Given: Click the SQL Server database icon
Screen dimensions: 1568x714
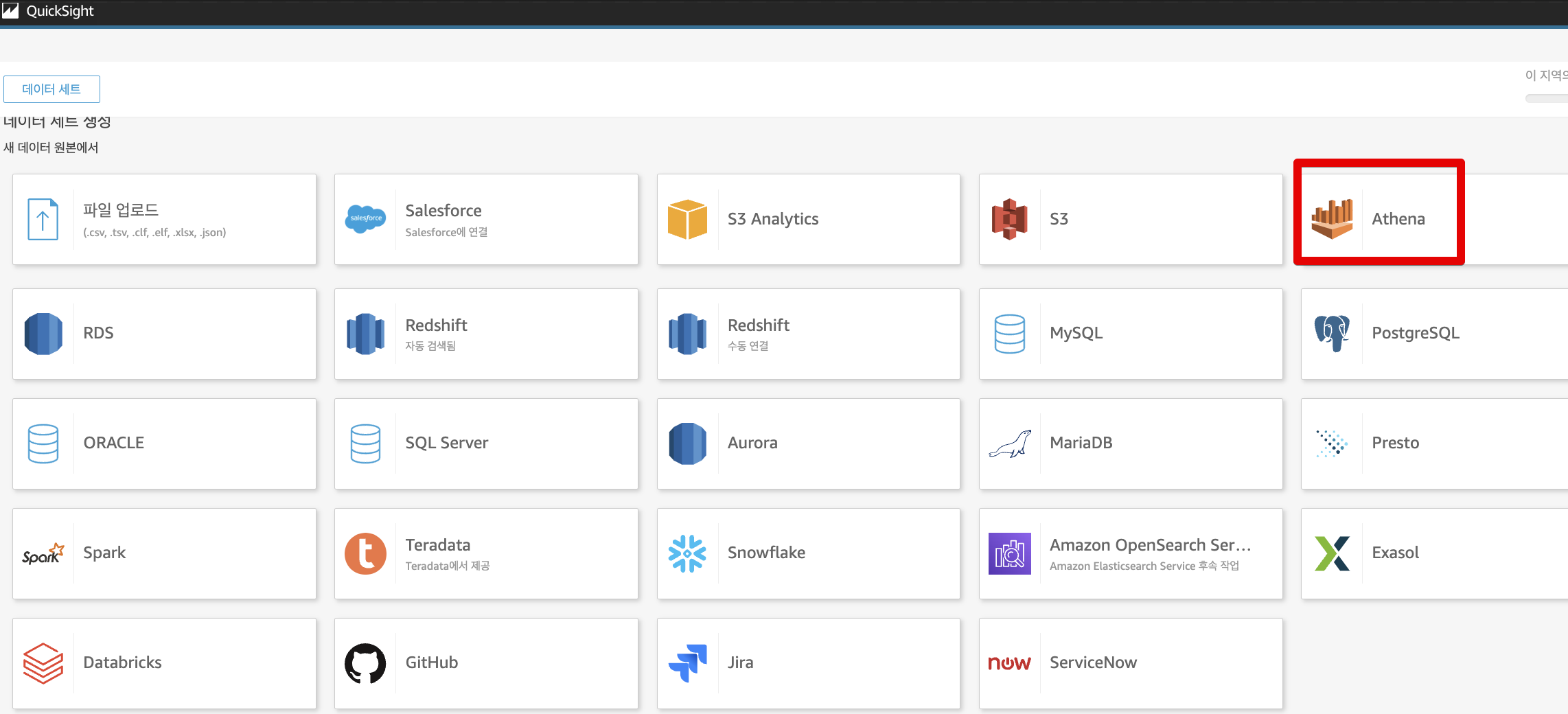Looking at the screenshot, I should pos(365,444).
